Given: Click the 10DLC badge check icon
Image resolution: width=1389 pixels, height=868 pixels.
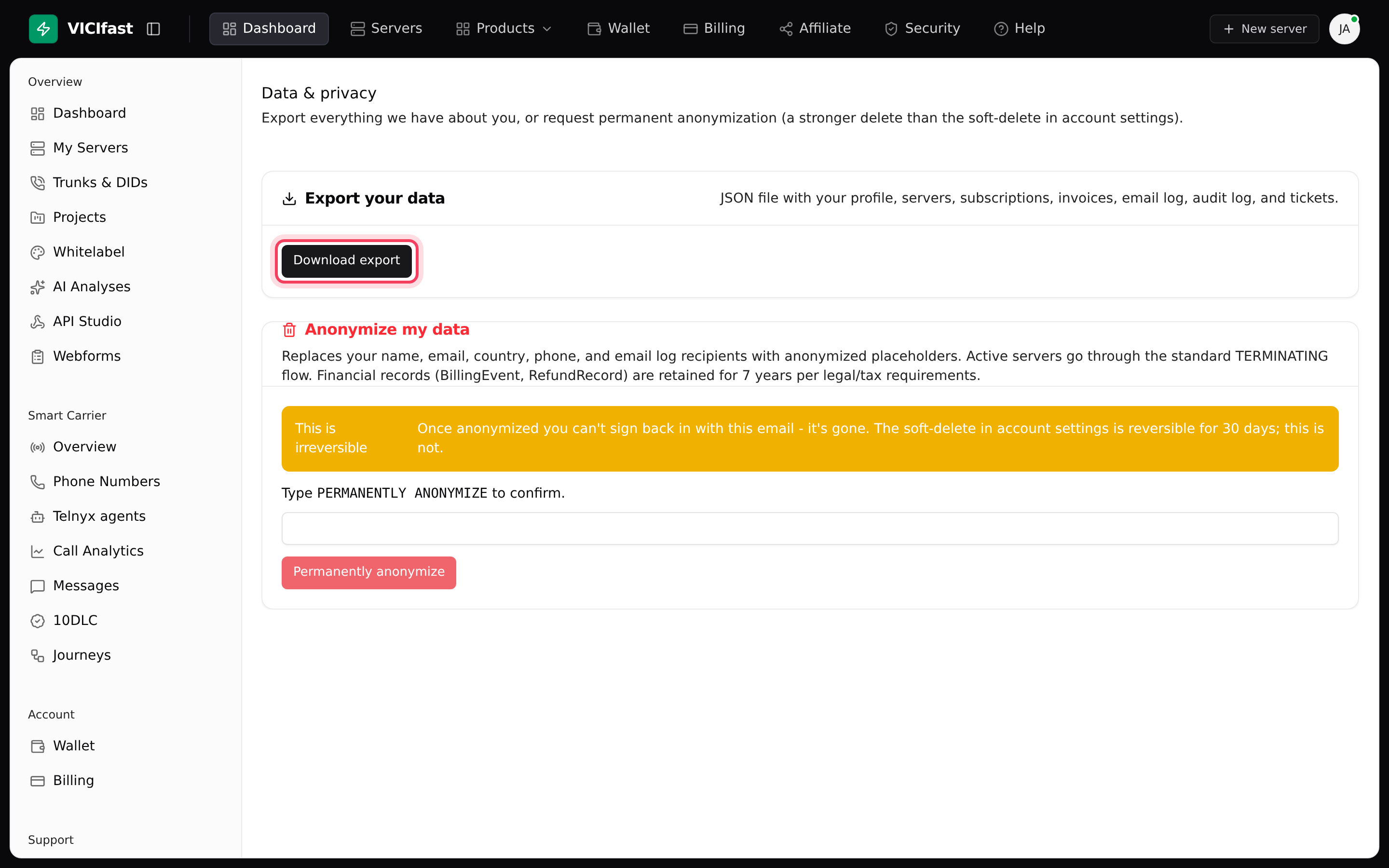Looking at the screenshot, I should click(37, 621).
